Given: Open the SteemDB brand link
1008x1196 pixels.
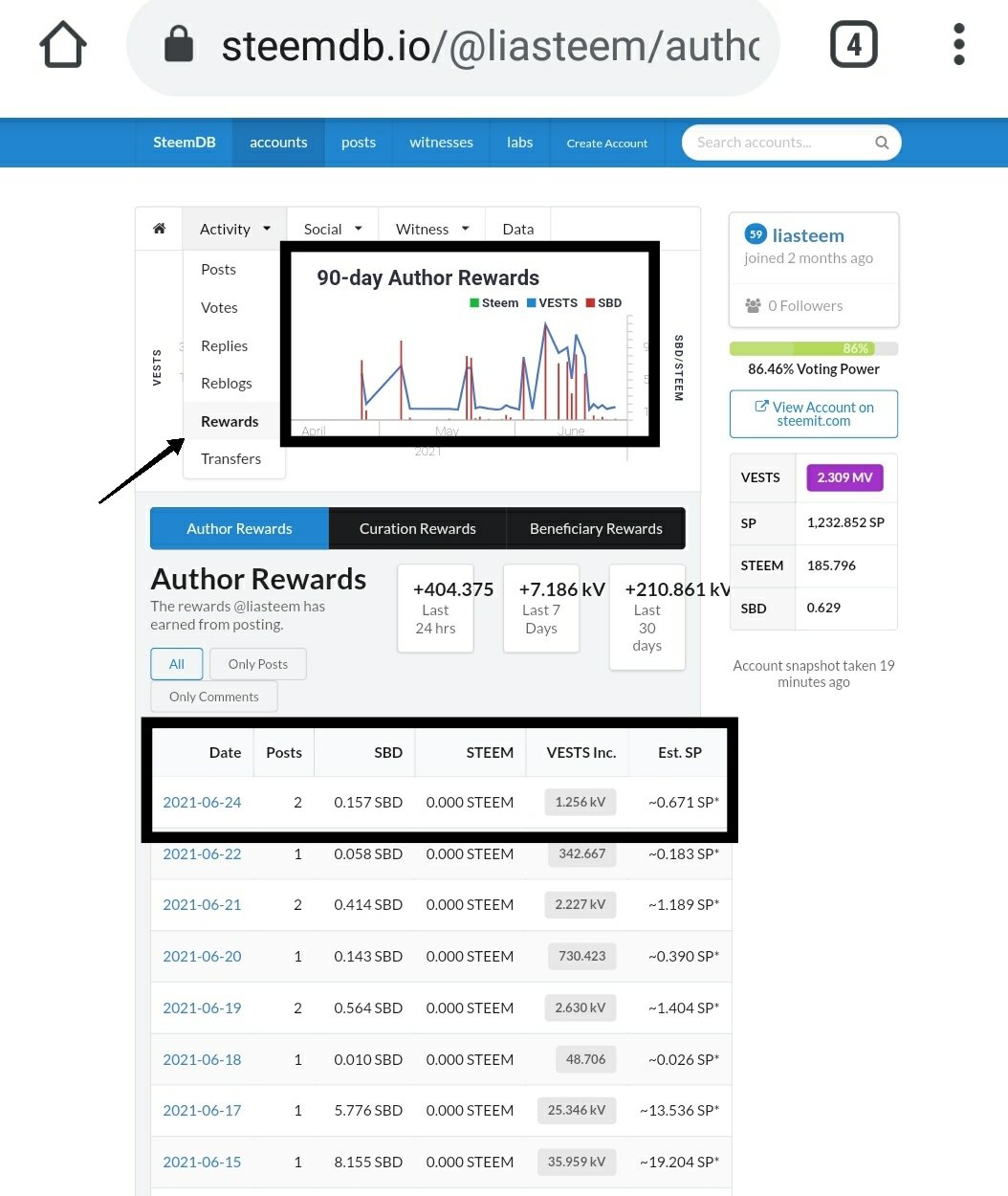Looking at the screenshot, I should coord(185,143).
